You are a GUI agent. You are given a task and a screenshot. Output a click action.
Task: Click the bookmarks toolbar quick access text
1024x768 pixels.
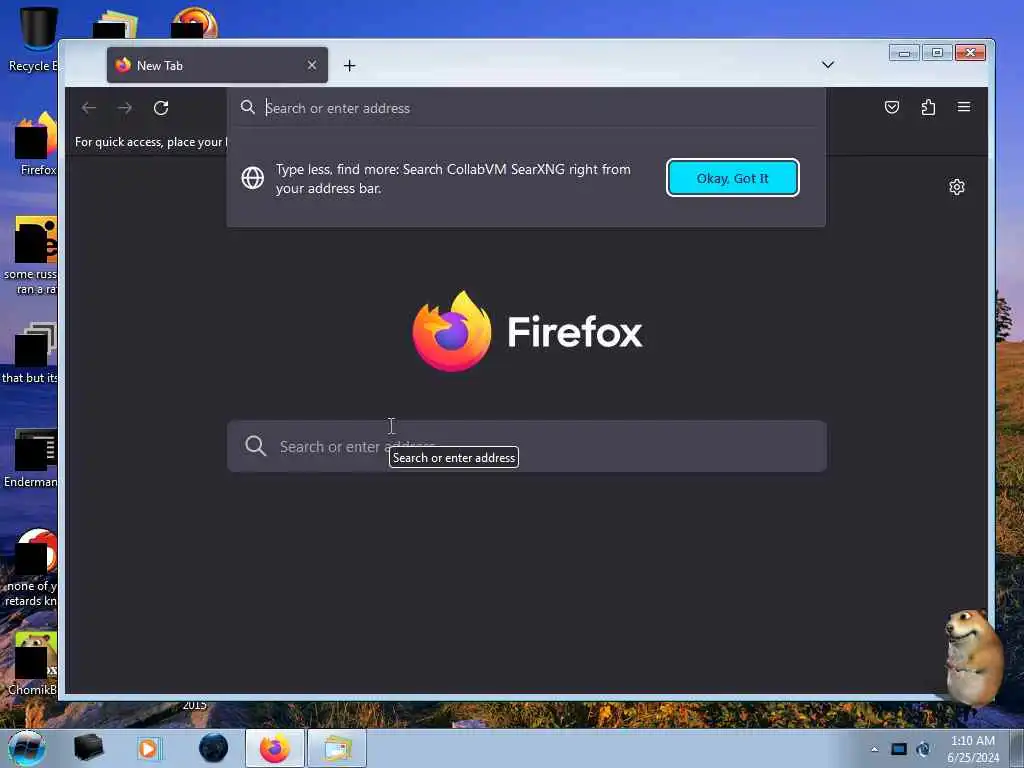click(151, 142)
